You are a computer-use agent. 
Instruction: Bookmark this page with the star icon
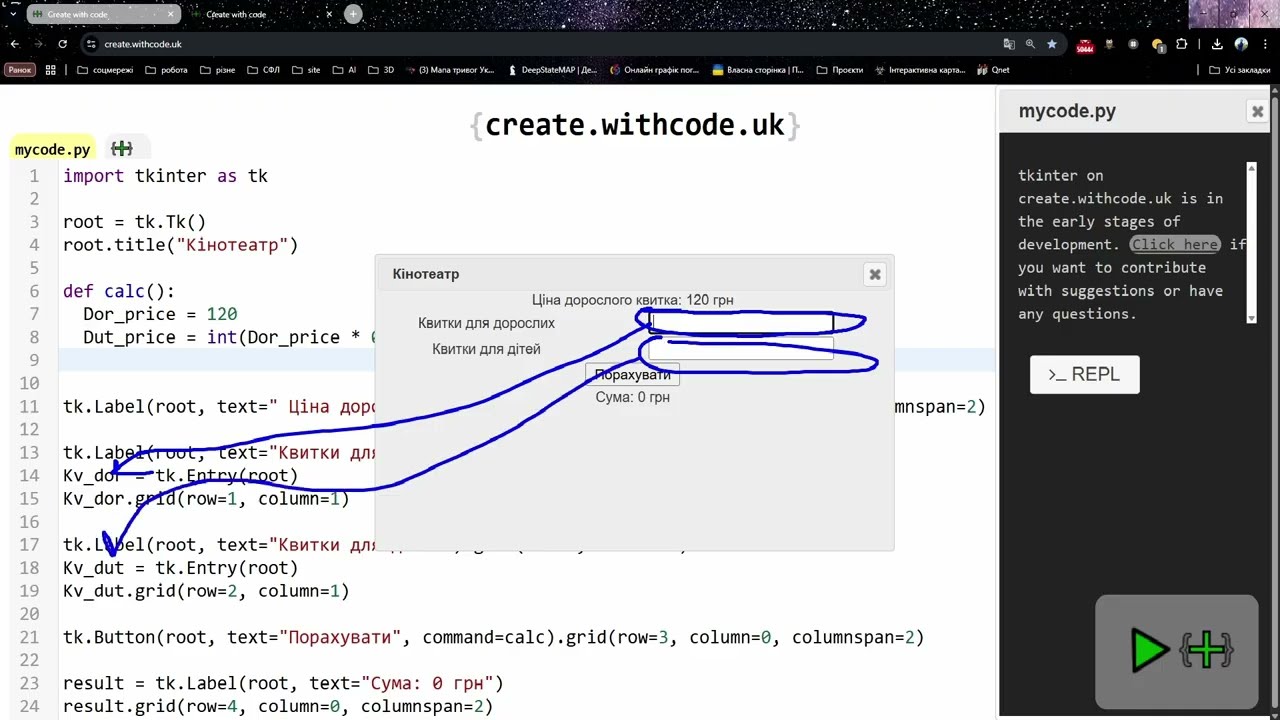click(x=1051, y=44)
